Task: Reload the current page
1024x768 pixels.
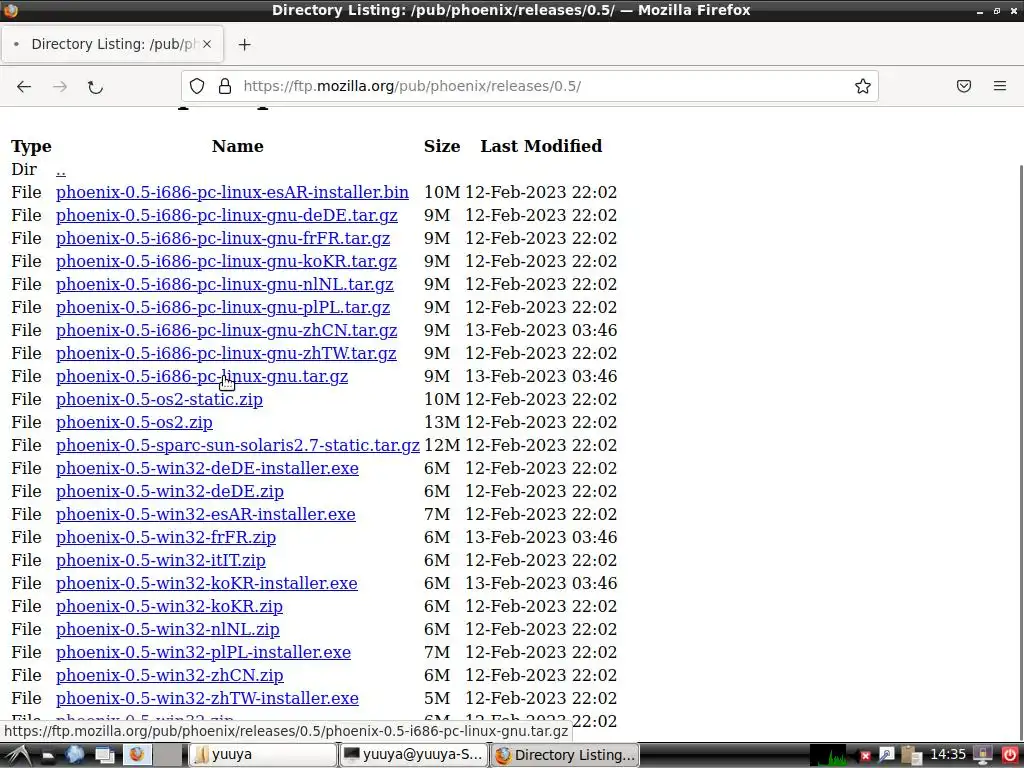Action: coord(95,86)
